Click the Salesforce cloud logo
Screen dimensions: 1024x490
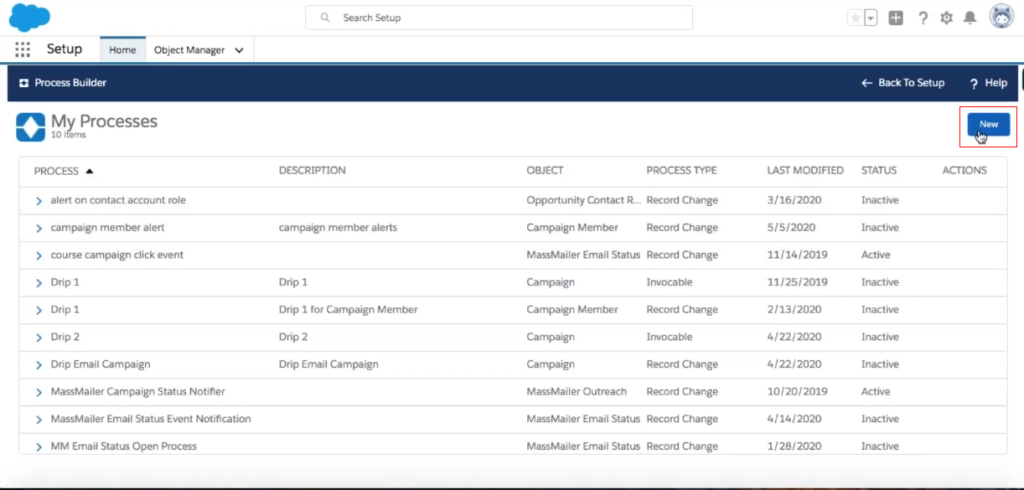(x=29, y=18)
